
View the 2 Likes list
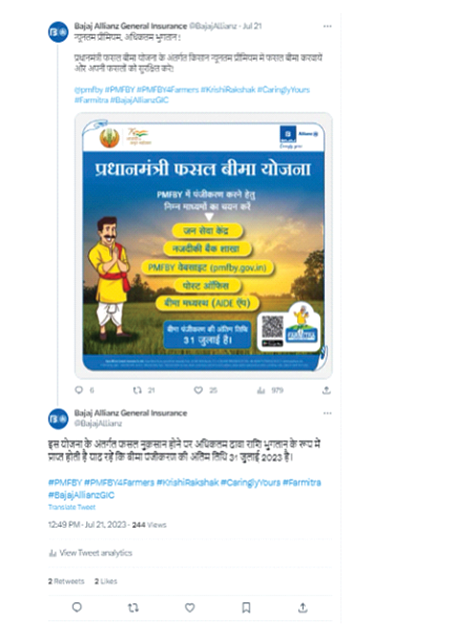(x=106, y=581)
